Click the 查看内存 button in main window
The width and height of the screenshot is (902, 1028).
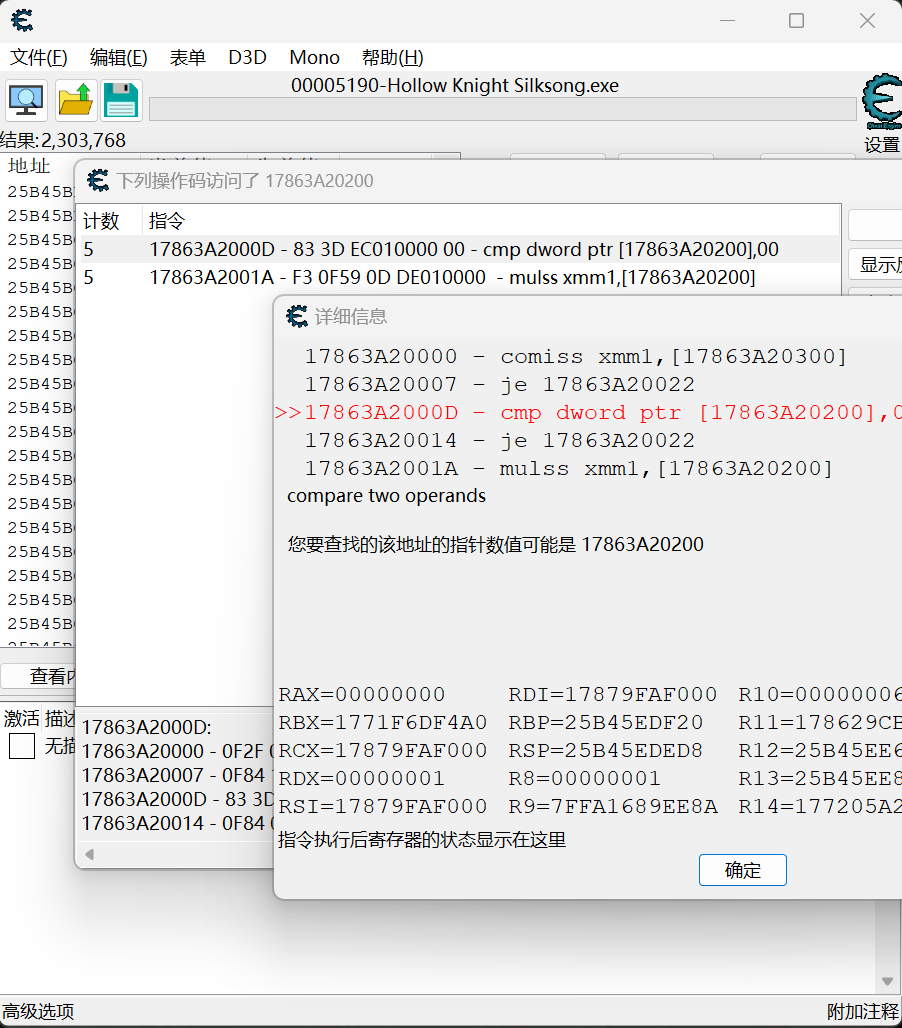click(x=39, y=676)
